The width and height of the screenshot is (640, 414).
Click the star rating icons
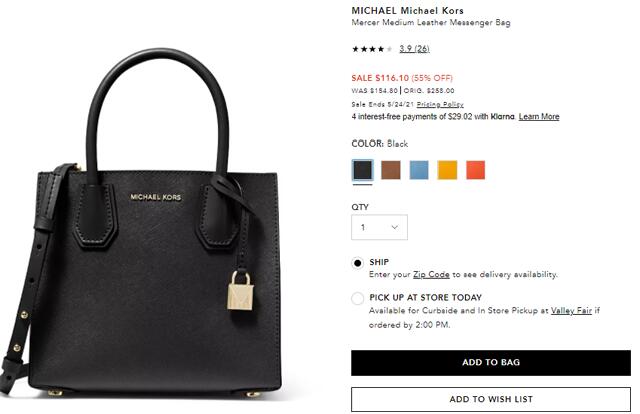click(x=371, y=48)
